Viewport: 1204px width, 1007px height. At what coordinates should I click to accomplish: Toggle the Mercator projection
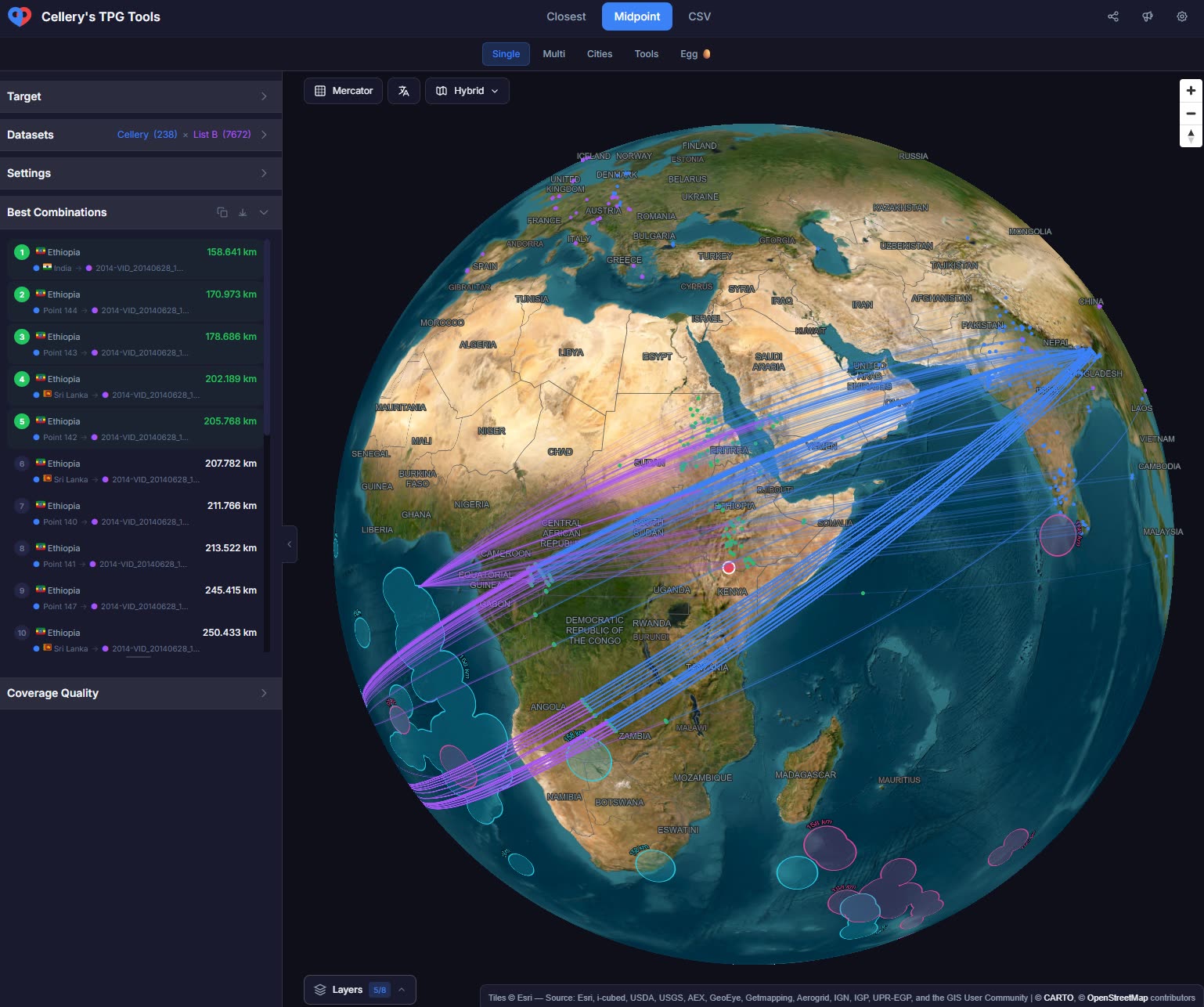tap(343, 90)
